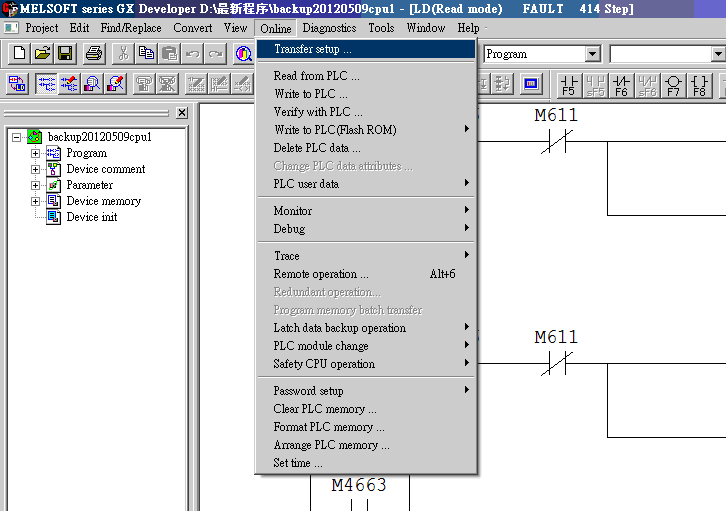726x511 pixels.
Task: Choose Clear PLC memory entry
Action: click(367, 409)
